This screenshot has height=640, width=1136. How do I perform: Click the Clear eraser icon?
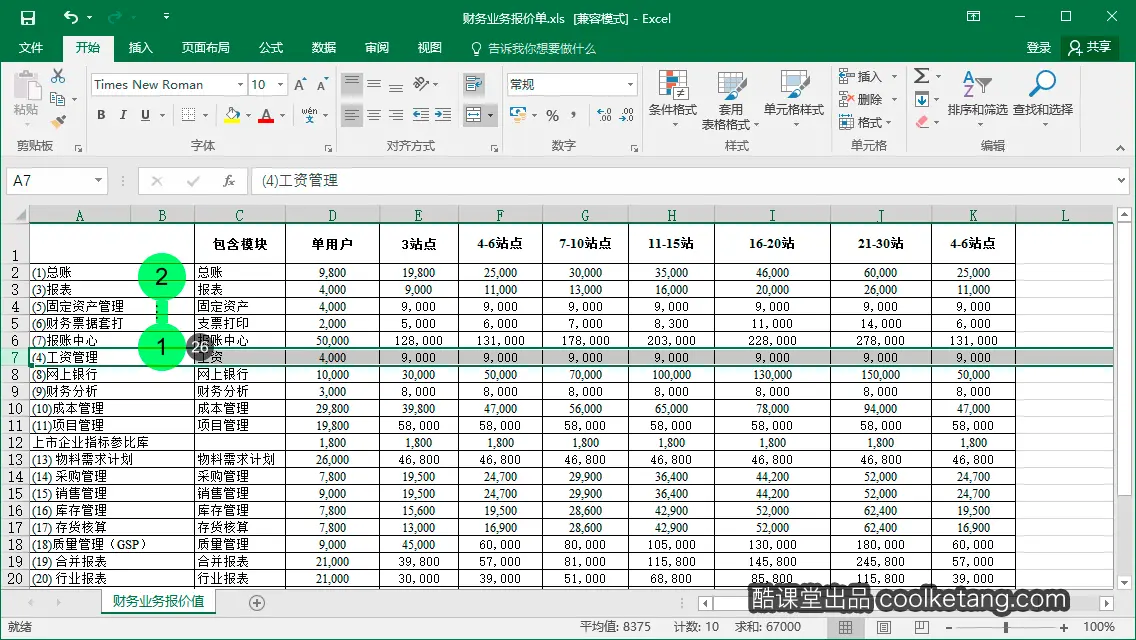click(922, 122)
